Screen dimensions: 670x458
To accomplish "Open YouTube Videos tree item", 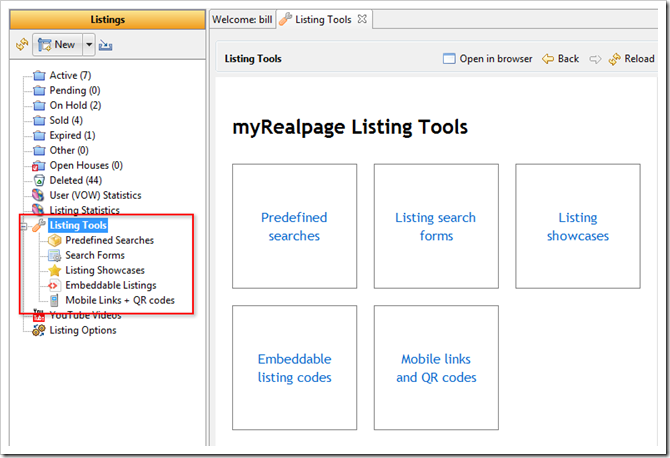I will (85, 315).
